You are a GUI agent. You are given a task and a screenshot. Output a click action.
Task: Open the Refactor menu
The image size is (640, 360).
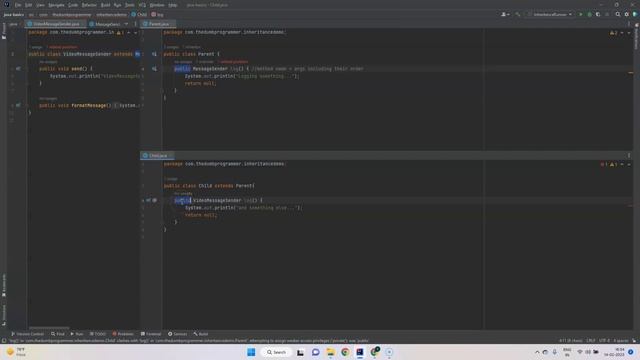(x=89, y=5)
